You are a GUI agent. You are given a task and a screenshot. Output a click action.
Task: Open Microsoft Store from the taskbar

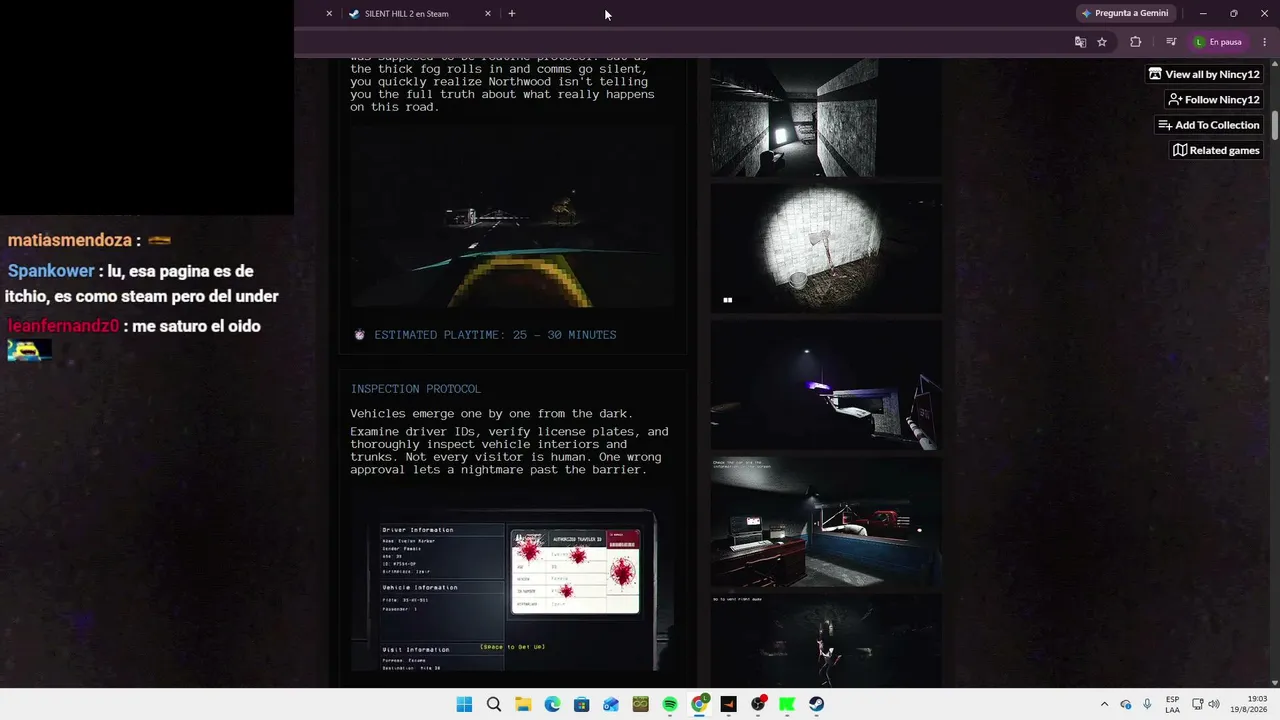[582, 704]
